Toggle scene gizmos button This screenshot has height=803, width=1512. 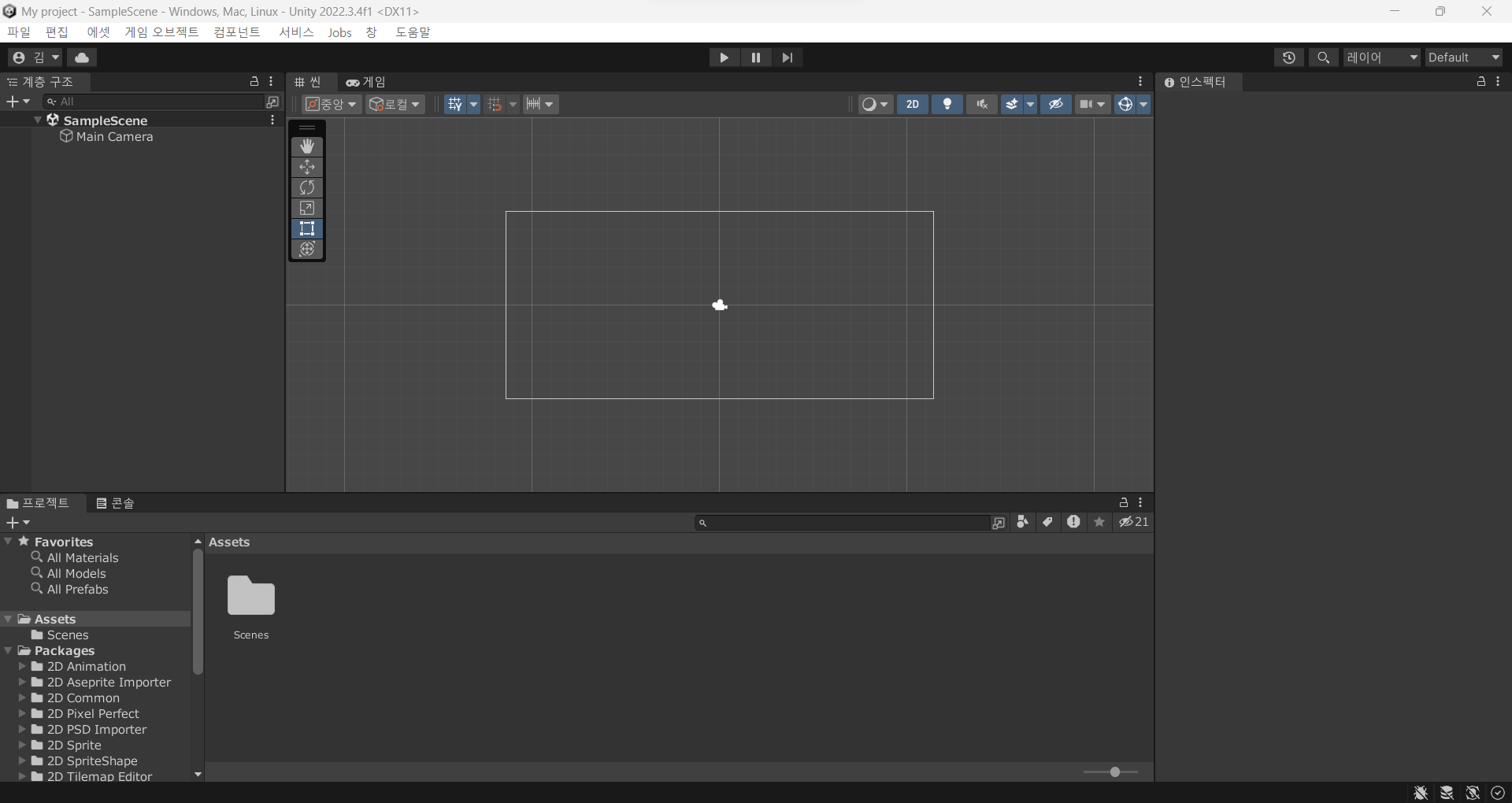point(1125,104)
